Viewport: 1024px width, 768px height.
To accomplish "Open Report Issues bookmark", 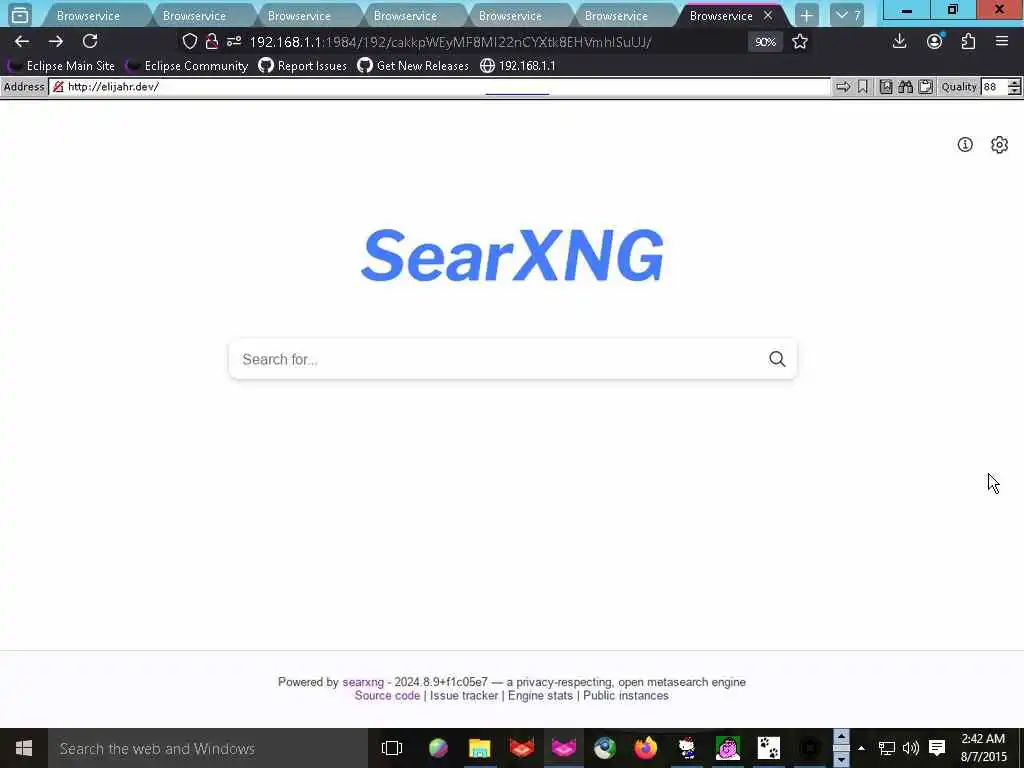I will tap(302, 66).
